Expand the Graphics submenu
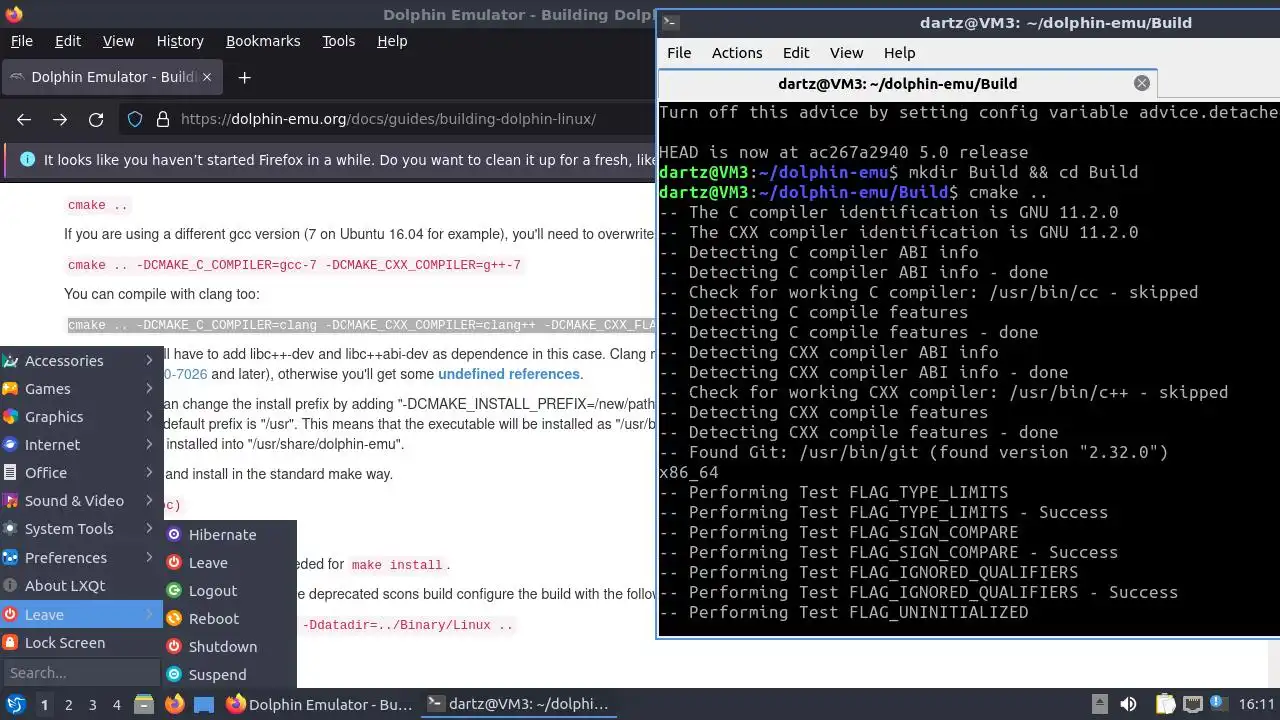The height and width of the screenshot is (720, 1280). (81, 417)
